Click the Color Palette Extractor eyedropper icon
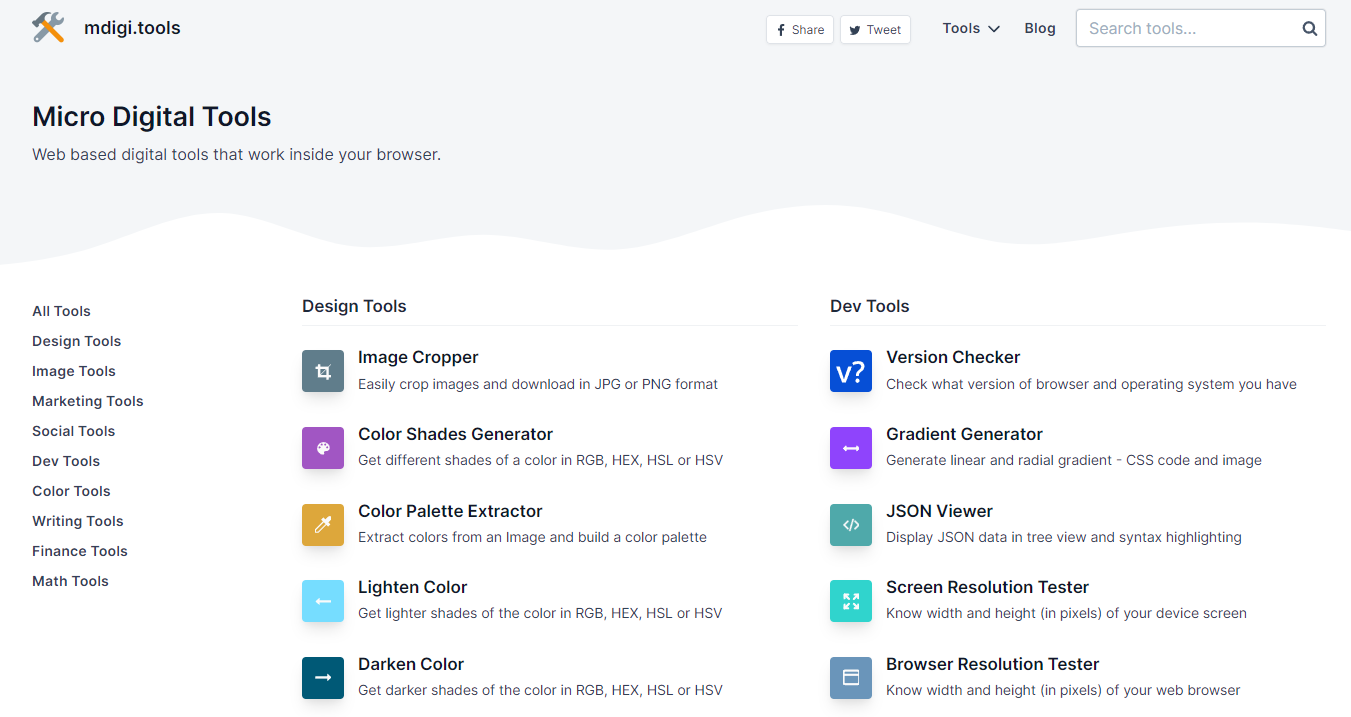This screenshot has width=1351, height=717. (323, 525)
